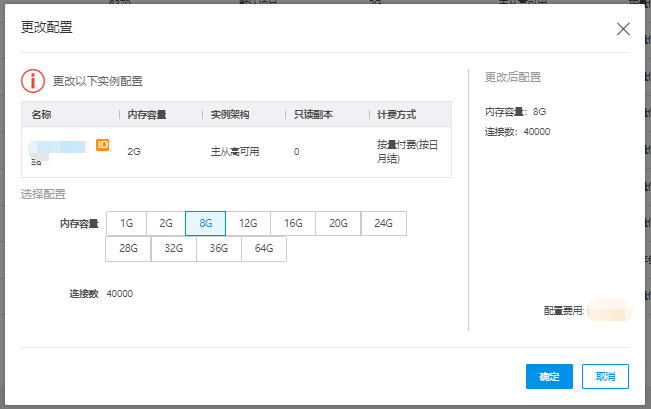The width and height of the screenshot is (651, 409).
Task: Pick the 16G memory option
Action: [293, 224]
